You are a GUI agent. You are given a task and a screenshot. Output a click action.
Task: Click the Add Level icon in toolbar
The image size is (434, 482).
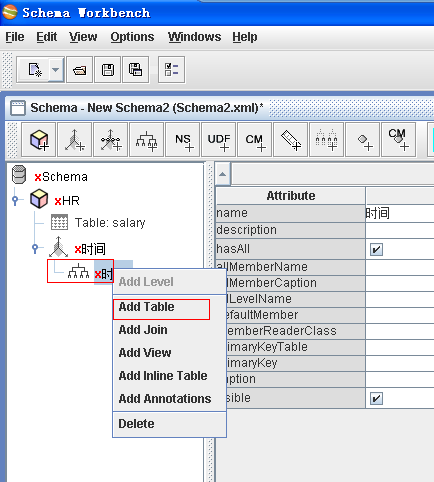327,140
